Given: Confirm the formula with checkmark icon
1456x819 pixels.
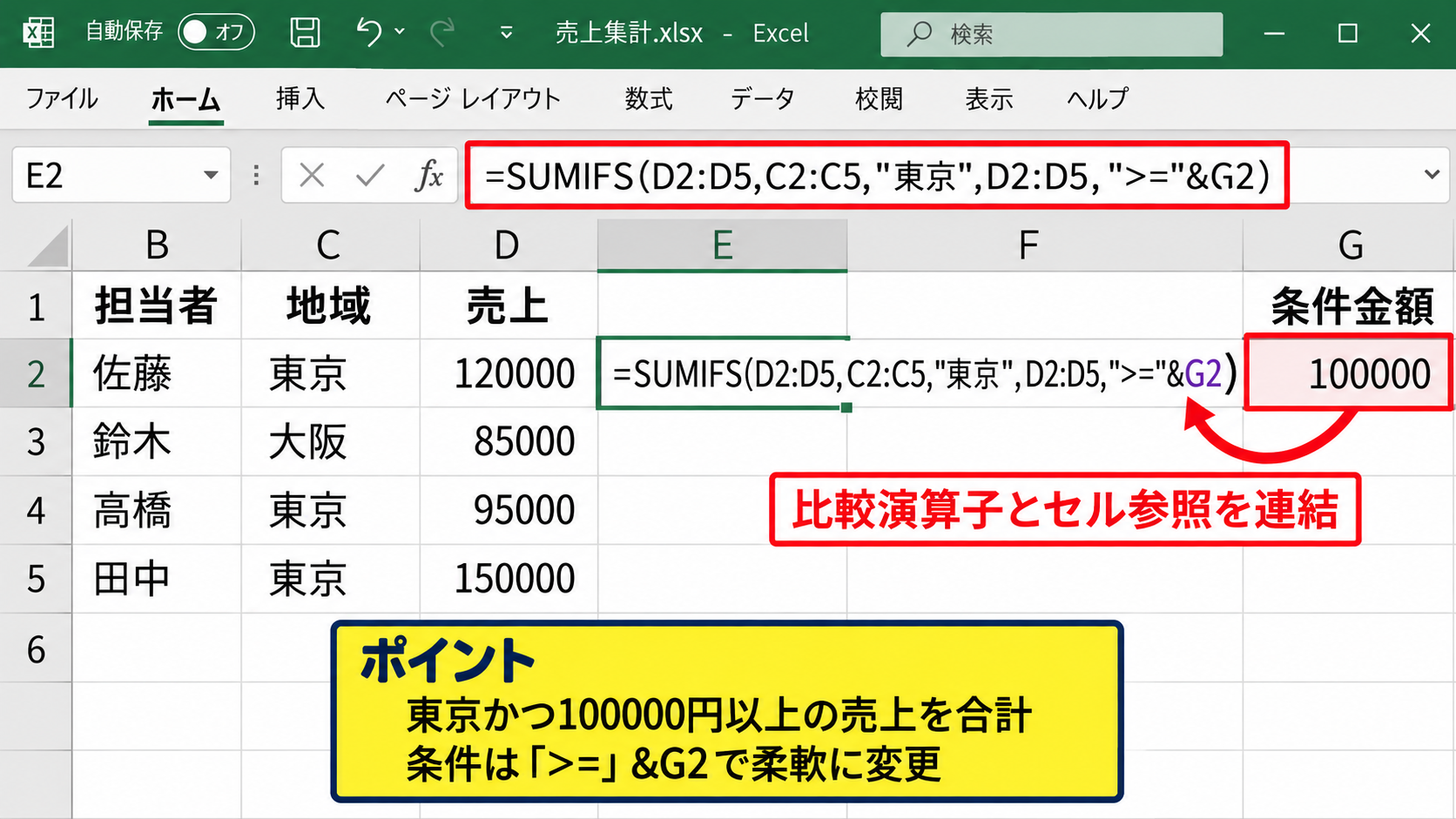Looking at the screenshot, I should (370, 175).
